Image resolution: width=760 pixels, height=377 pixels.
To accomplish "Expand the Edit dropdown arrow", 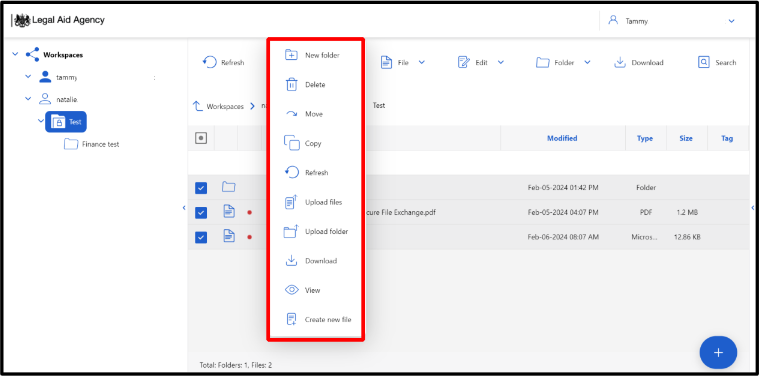I will [x=501, y=62].
